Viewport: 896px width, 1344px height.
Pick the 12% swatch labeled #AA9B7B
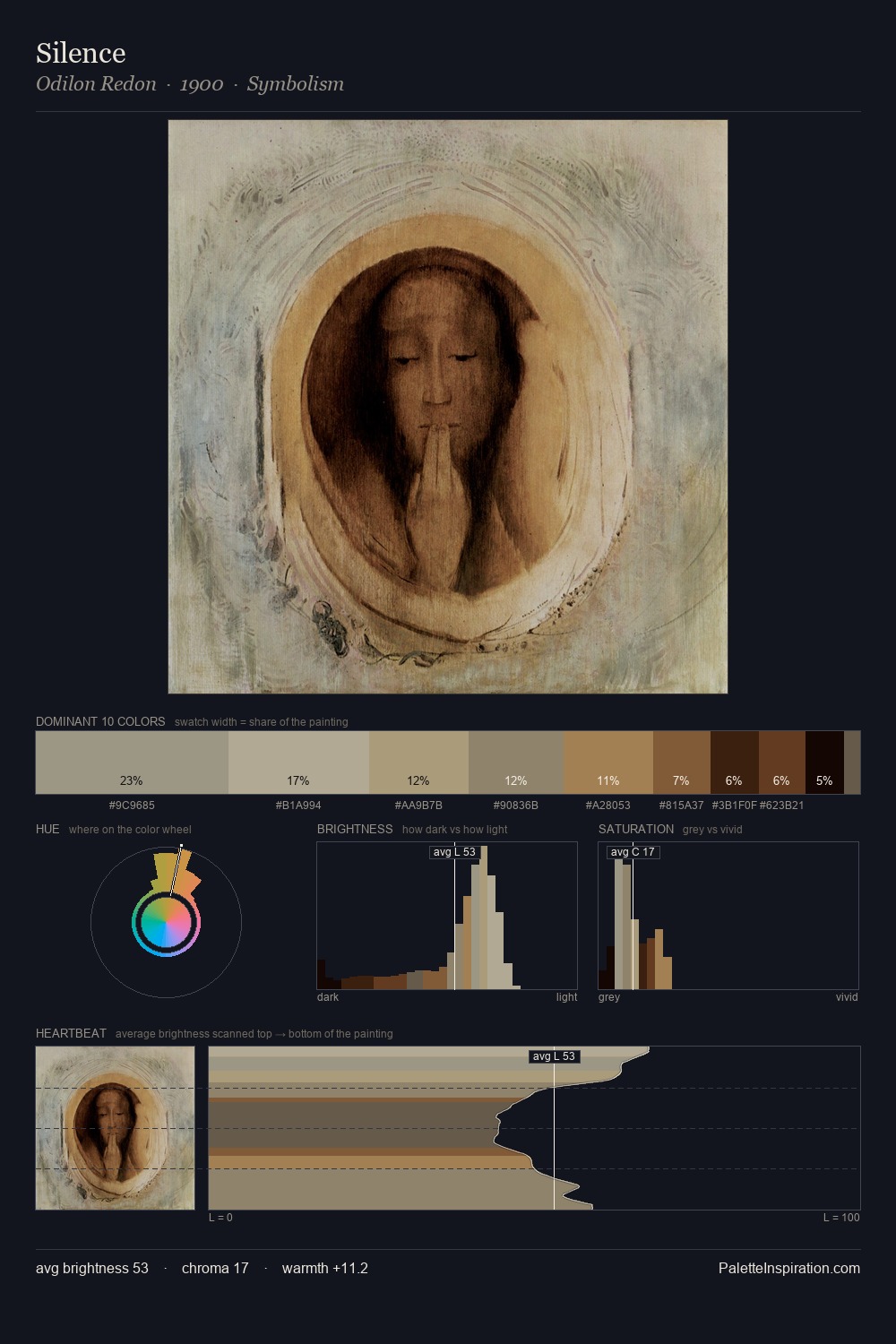pos(418,762)
